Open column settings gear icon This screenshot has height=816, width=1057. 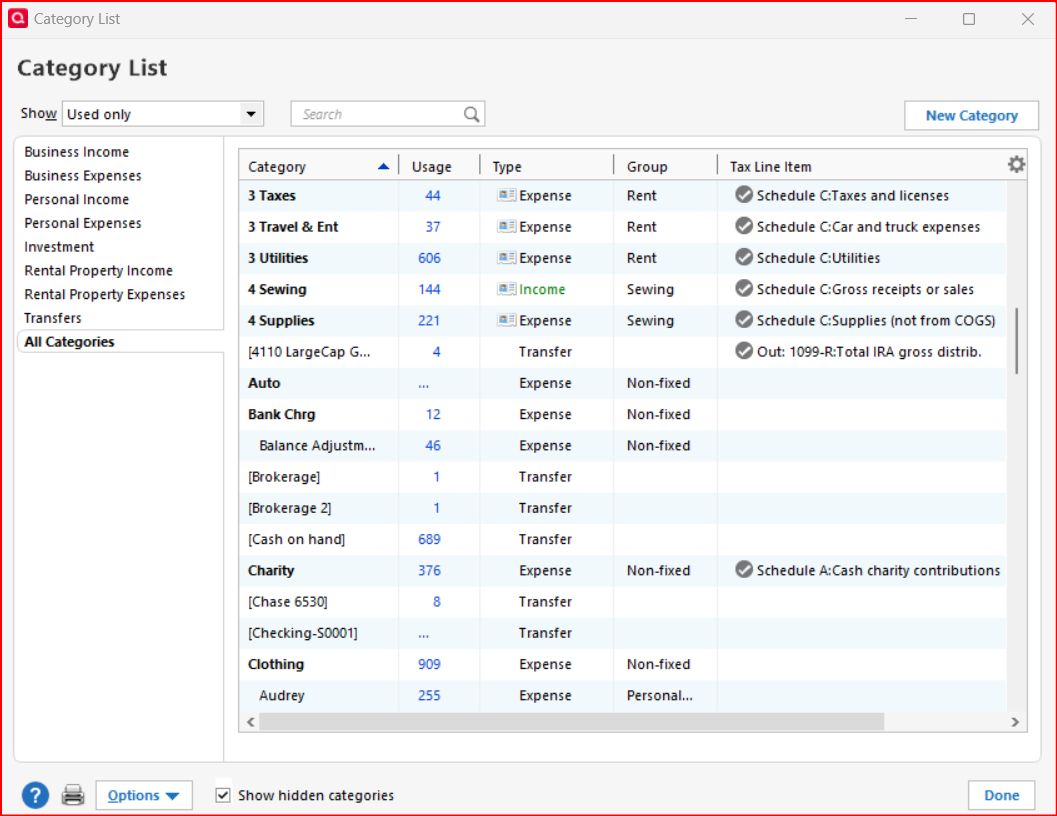(1016, 165)
